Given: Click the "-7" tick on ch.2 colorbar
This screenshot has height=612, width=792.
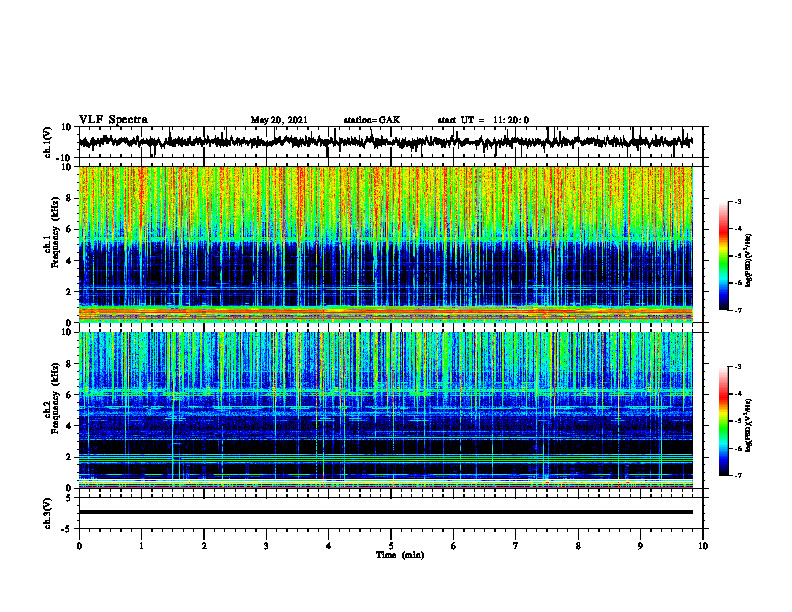Looking at the screenshot, I should click(737, 475).
